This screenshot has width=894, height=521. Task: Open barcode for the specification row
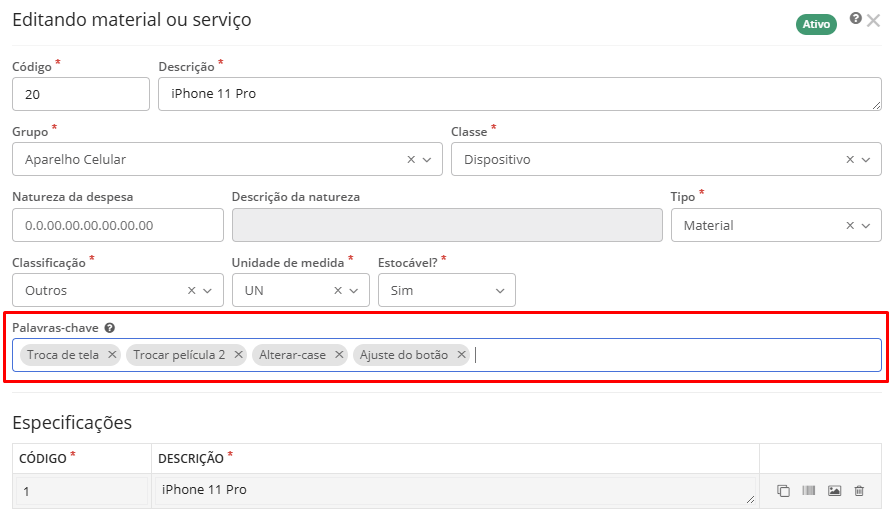point(808,490)
